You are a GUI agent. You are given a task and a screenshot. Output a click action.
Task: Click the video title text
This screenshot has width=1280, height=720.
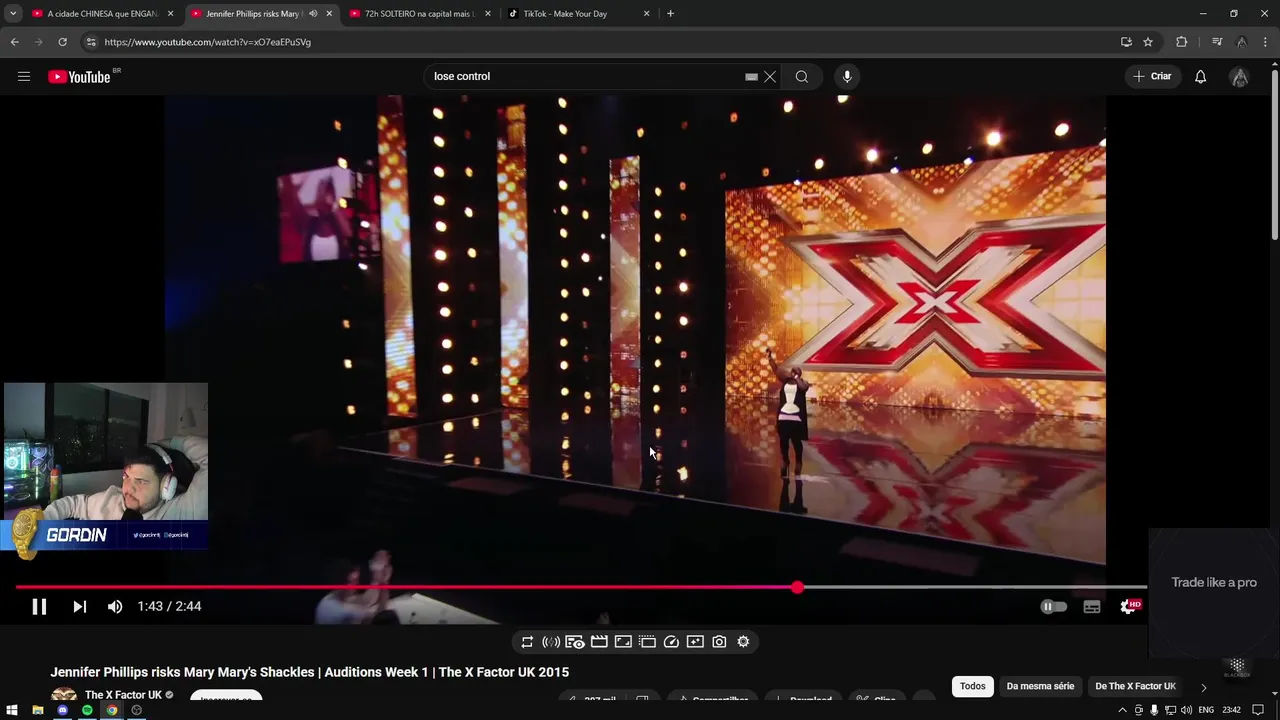click(x=310, y=672)
